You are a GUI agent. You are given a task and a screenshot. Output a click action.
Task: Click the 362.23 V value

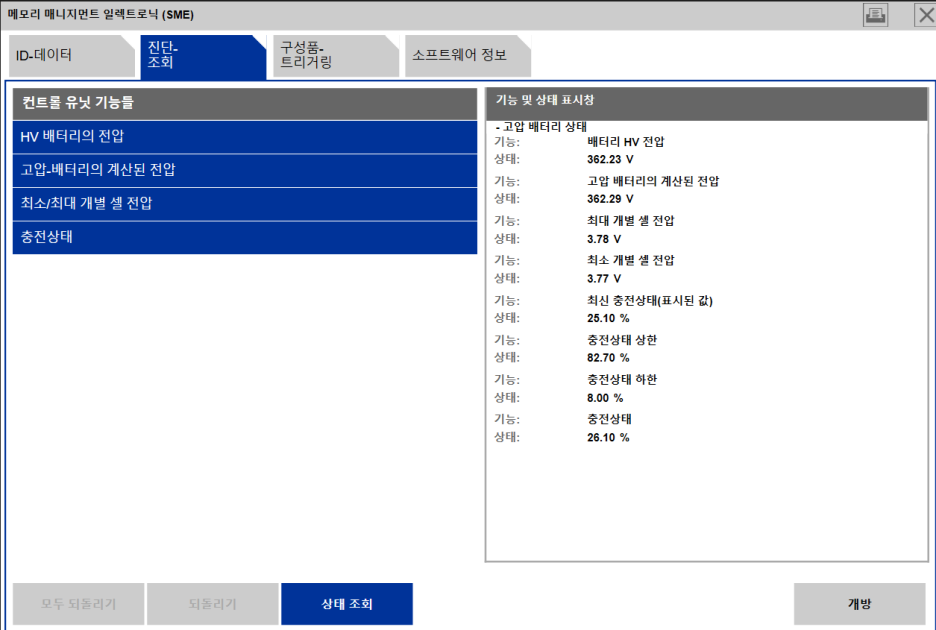pos(610,159)
